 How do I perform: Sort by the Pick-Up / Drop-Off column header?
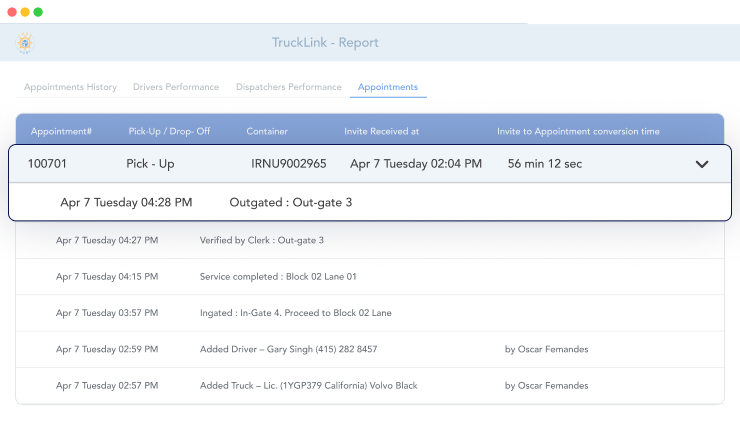tap(169, 131)
